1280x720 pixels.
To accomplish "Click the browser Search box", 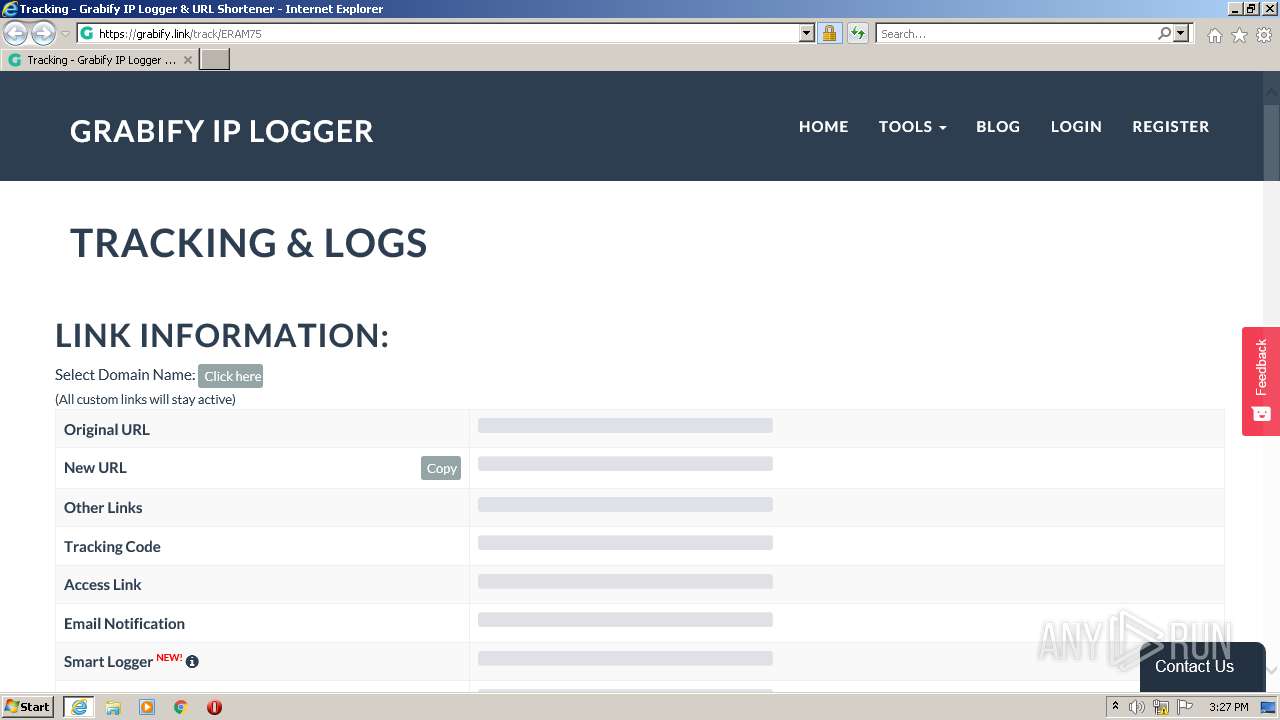I will pos(1016,33).
